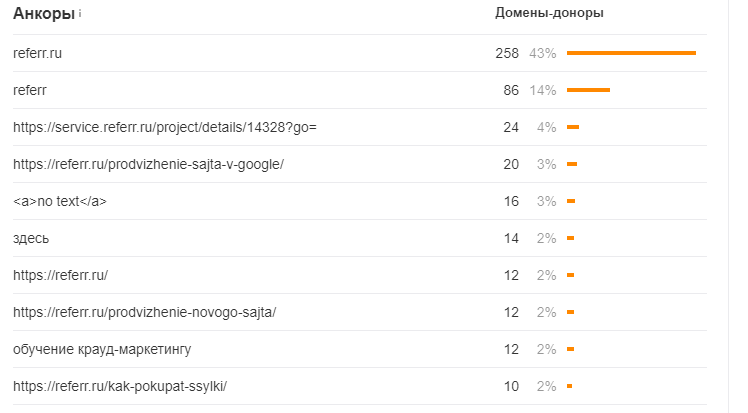
Task: Click the 16 donor domains value
Action: 511,201
